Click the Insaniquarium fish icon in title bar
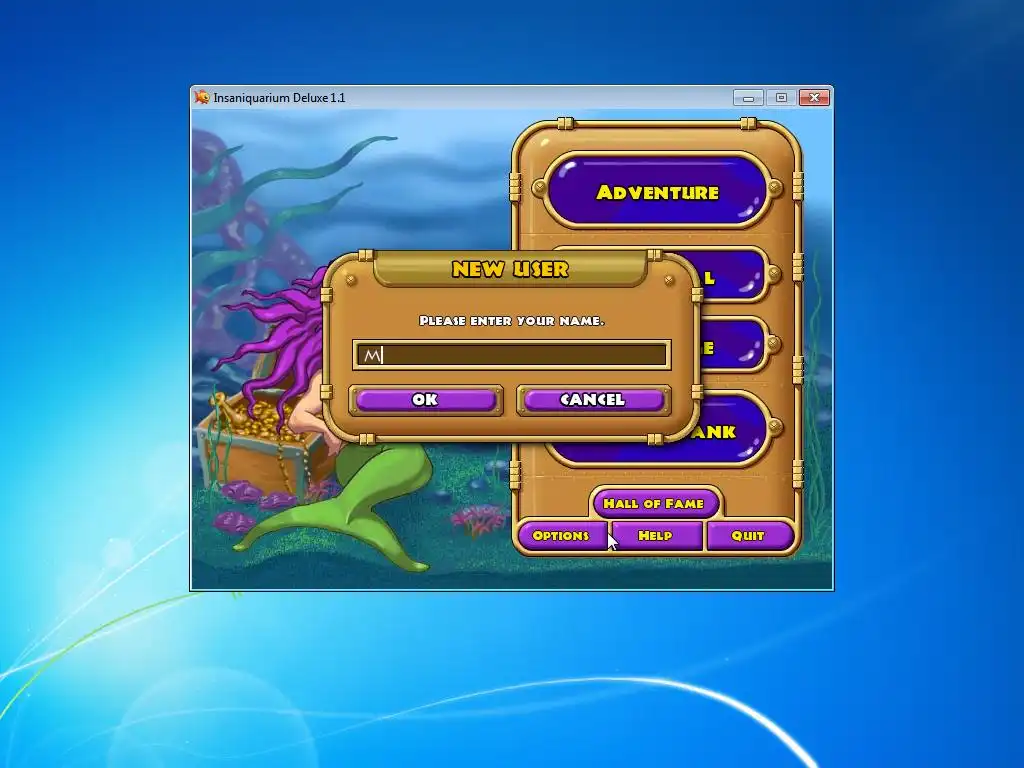1024x768 pixels. click(x=202, y=97)
